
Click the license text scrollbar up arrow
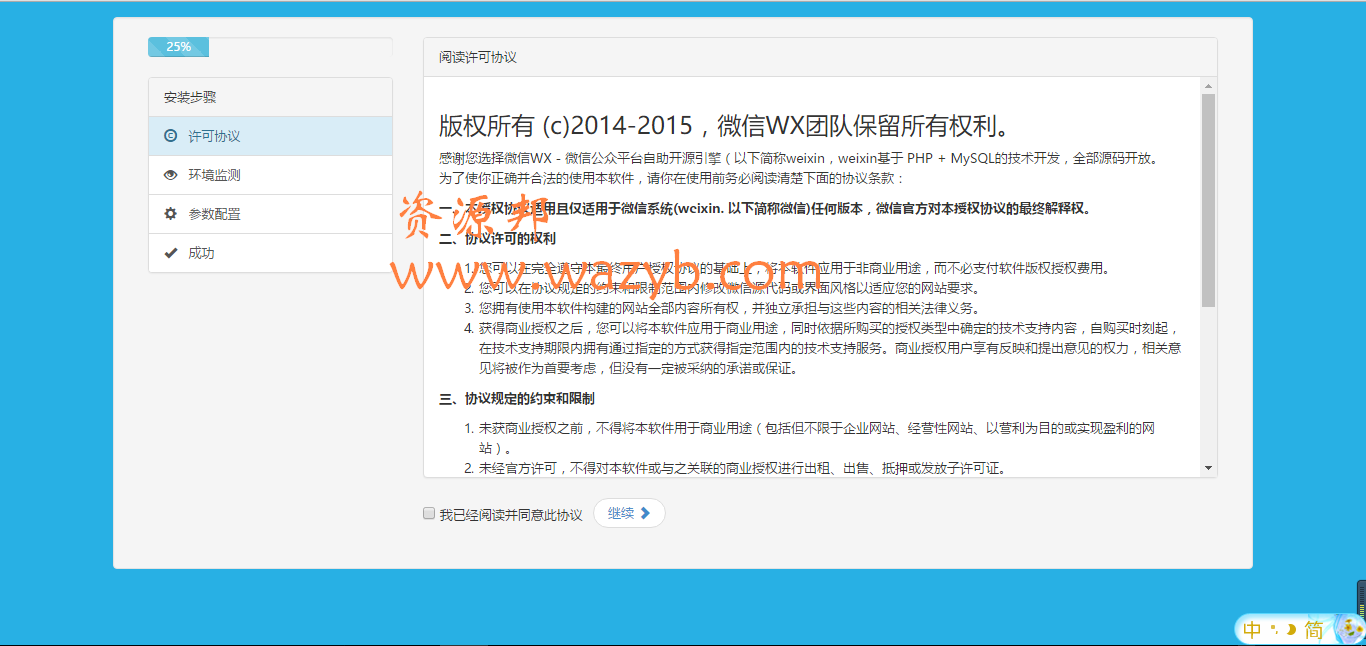pos(1208,86)
